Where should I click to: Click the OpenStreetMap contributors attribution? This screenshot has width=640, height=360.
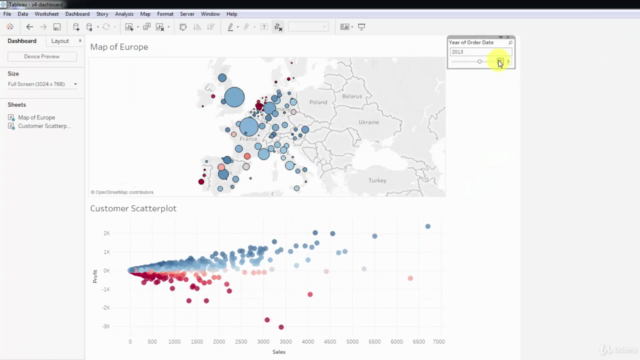(x=122, y=192)
